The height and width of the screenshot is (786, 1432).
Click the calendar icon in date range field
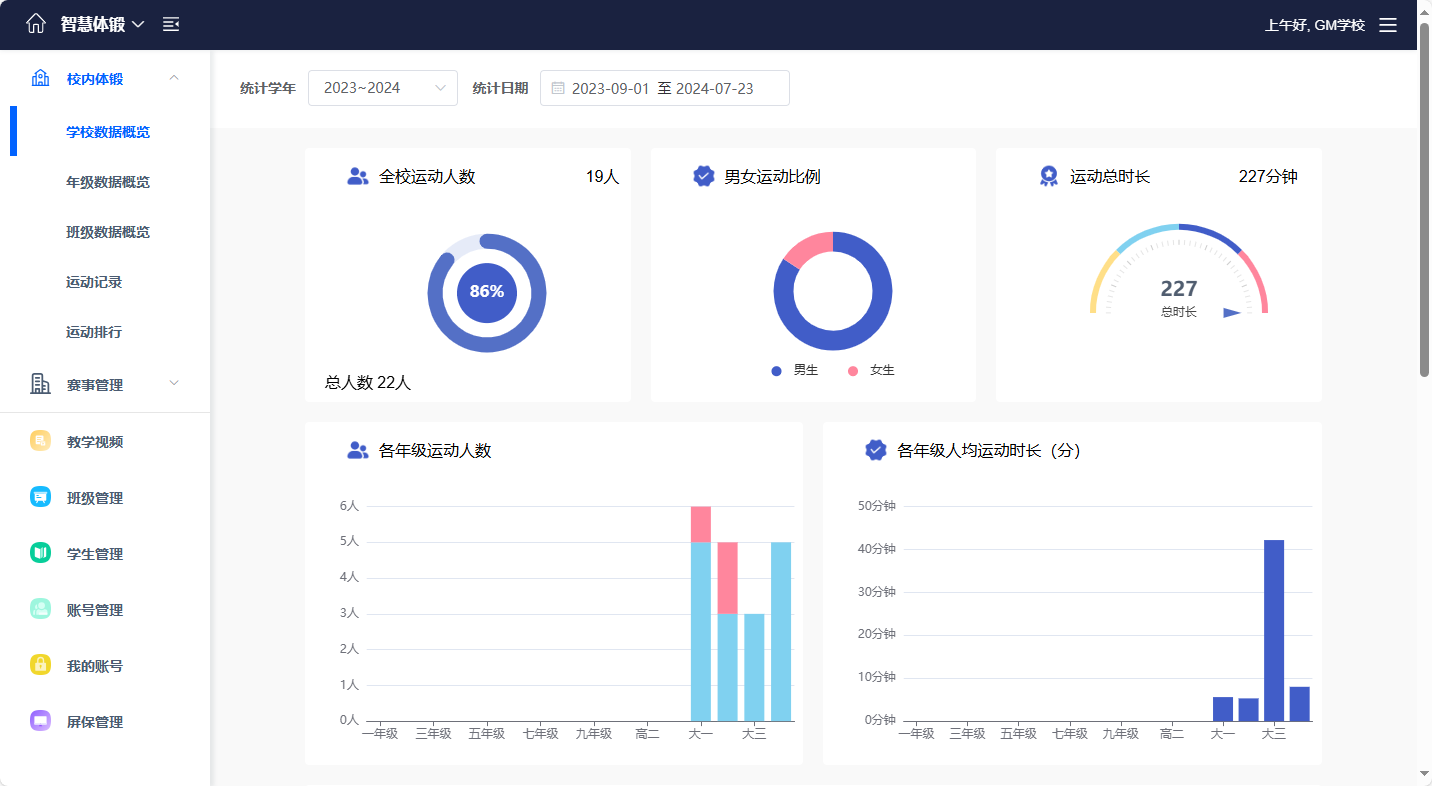coord(558,88)
